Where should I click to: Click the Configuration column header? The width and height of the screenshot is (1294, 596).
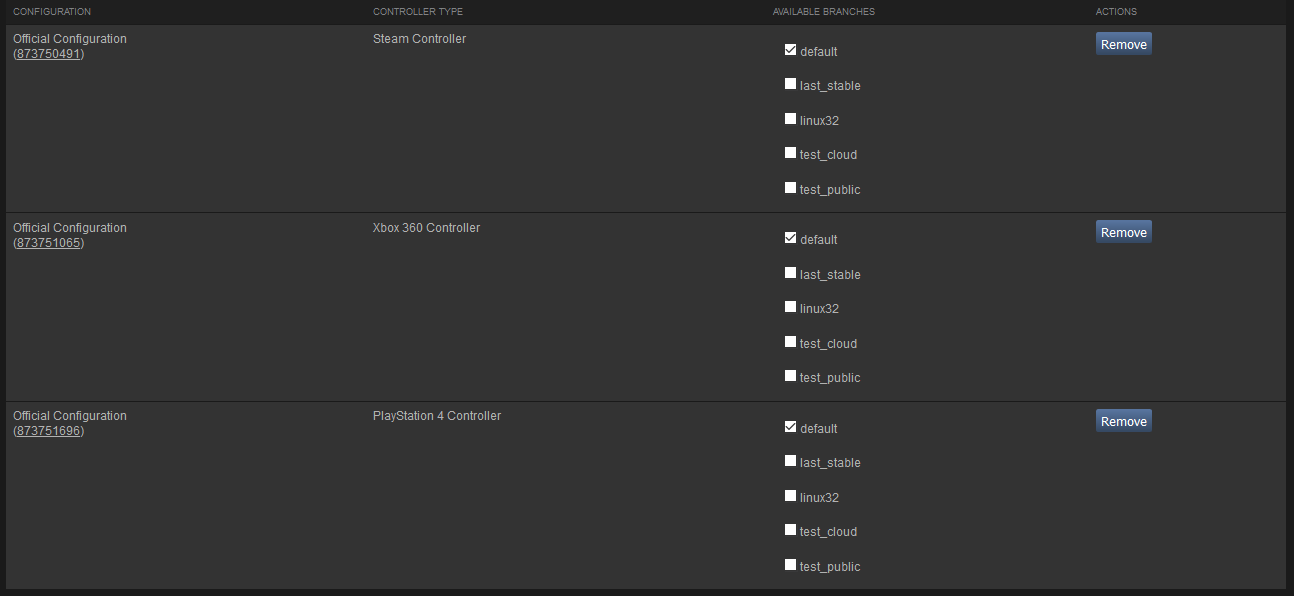[x=52, y=12]
